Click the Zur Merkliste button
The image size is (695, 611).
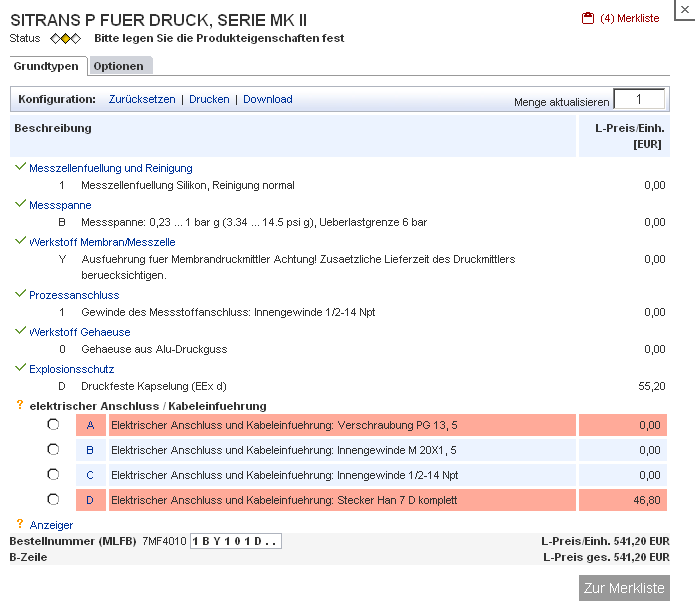[x=624, y=588]
